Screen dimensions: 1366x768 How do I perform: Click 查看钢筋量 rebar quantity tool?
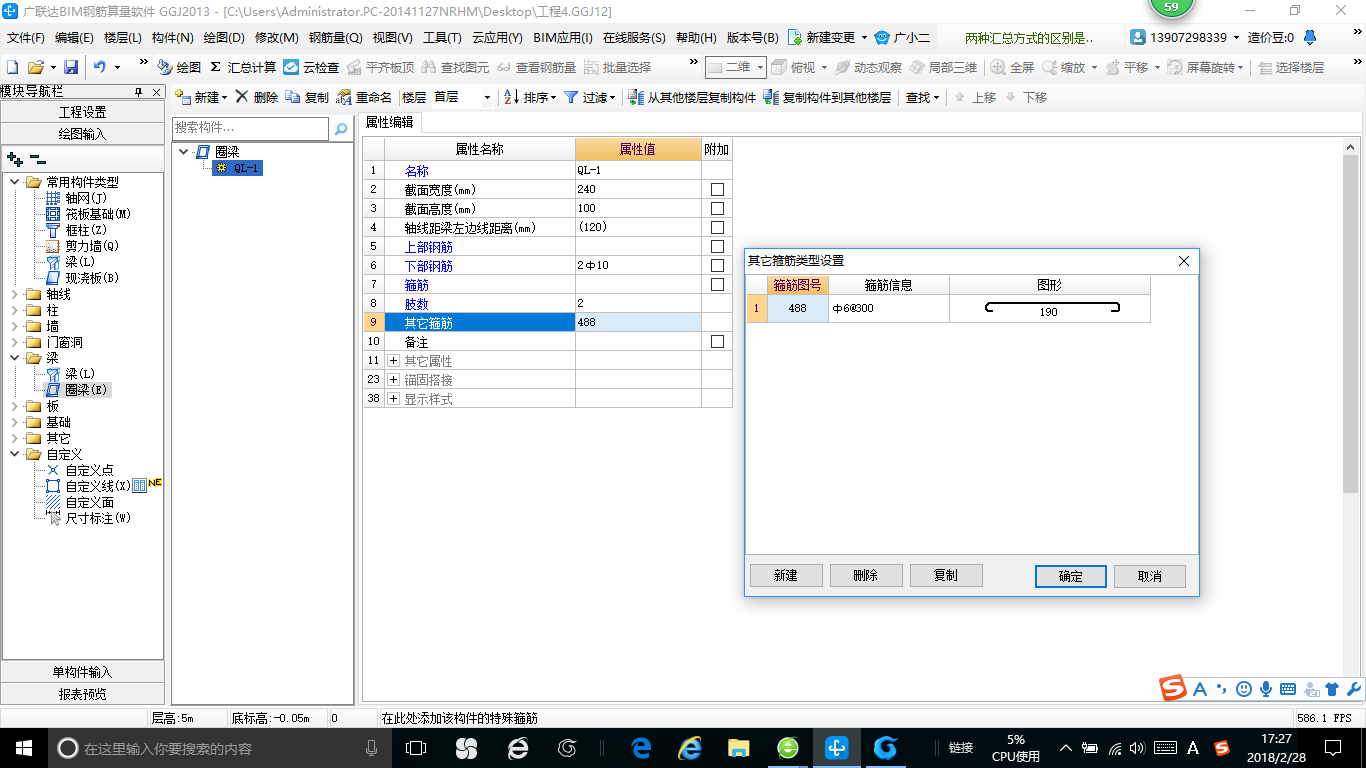click(x=536, y=67)
